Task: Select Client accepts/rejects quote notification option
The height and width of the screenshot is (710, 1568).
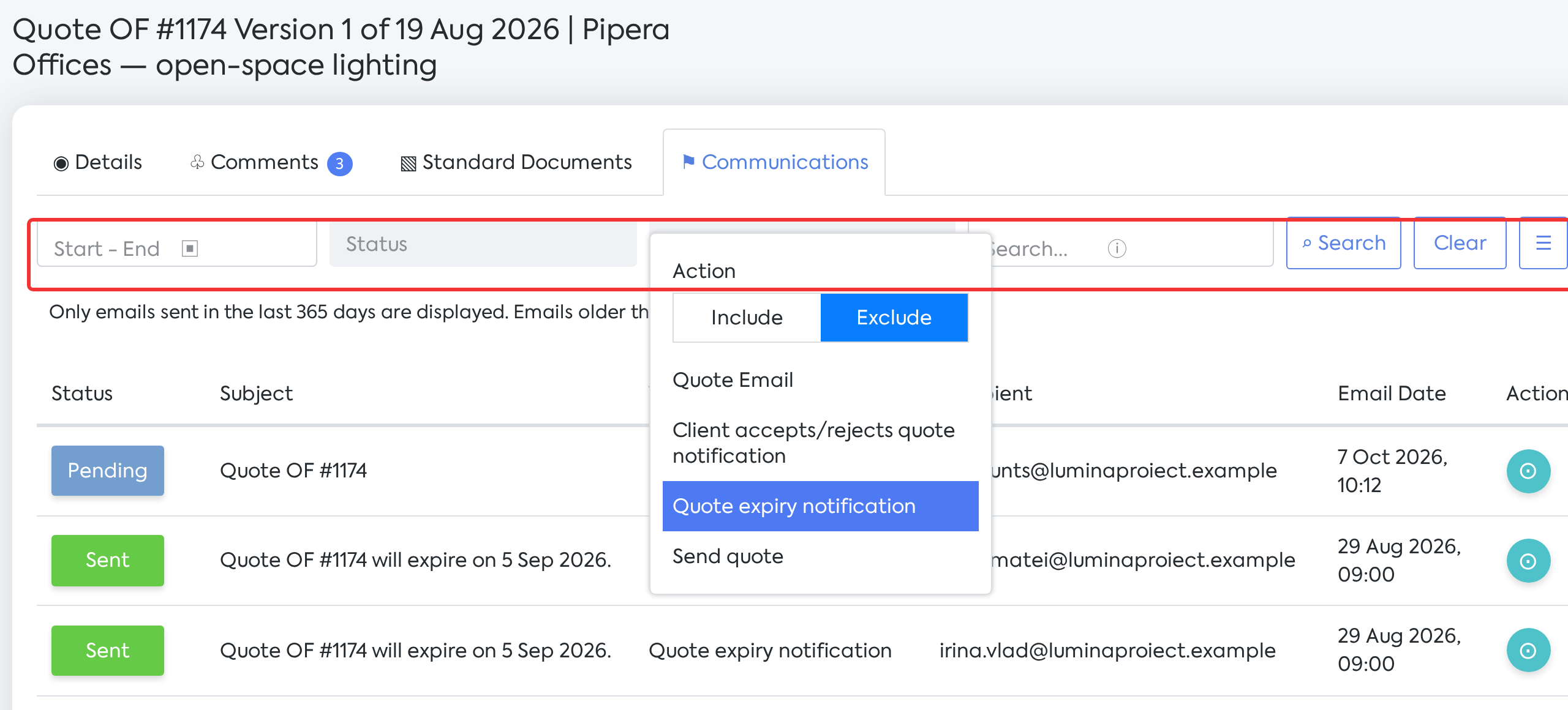Action: (x=820, y=443)
